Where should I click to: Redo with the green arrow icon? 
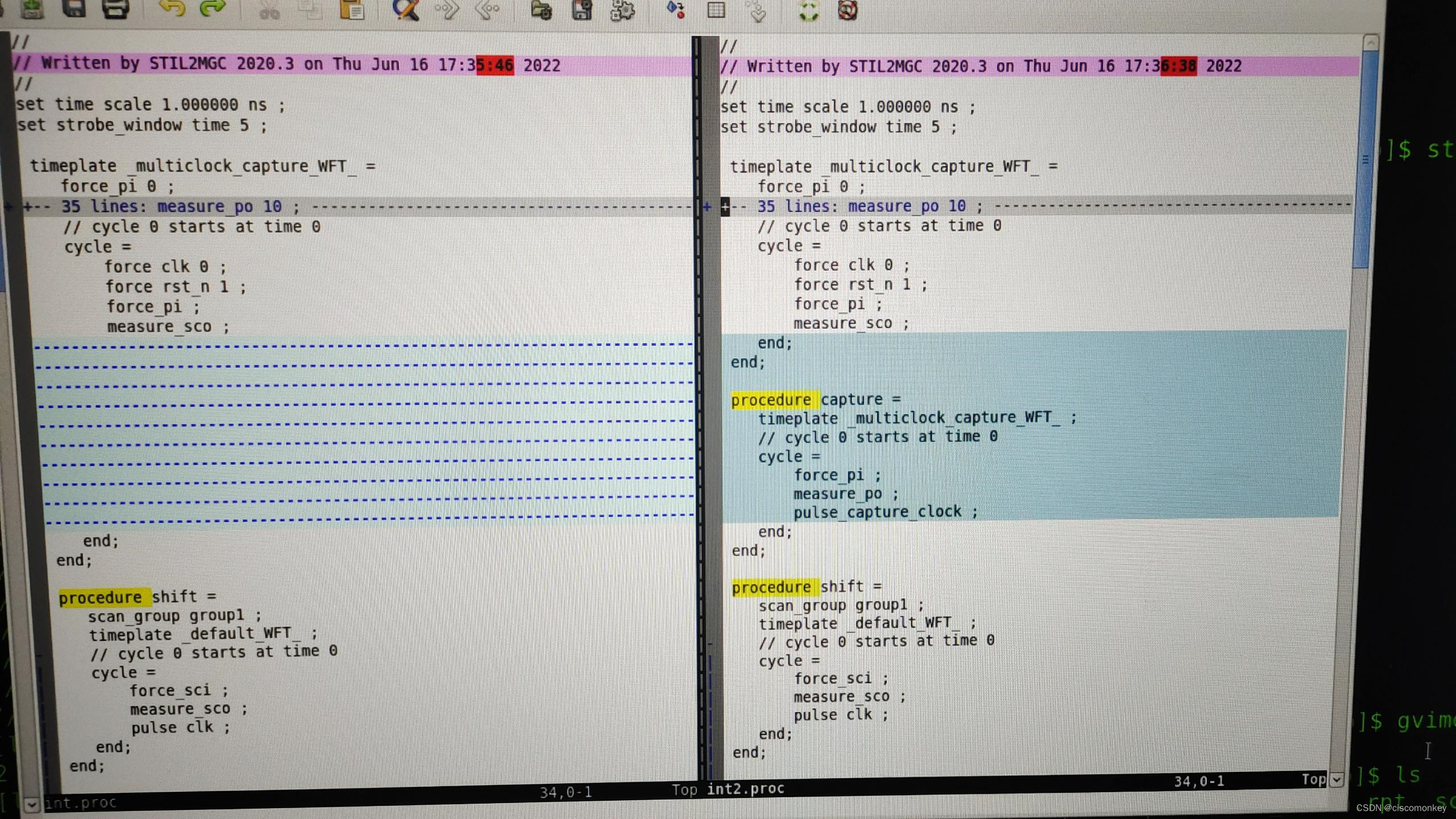pyautogui.click(x=213, y=9)
